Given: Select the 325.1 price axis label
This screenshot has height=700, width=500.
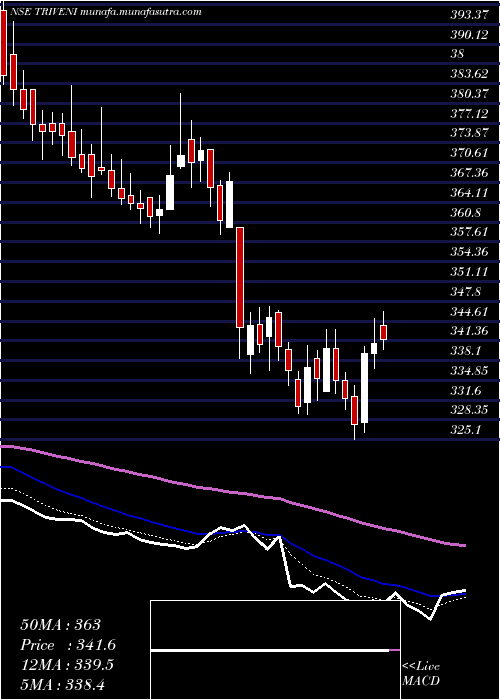Looking at the screenshot, I should (x=467, y=430).
